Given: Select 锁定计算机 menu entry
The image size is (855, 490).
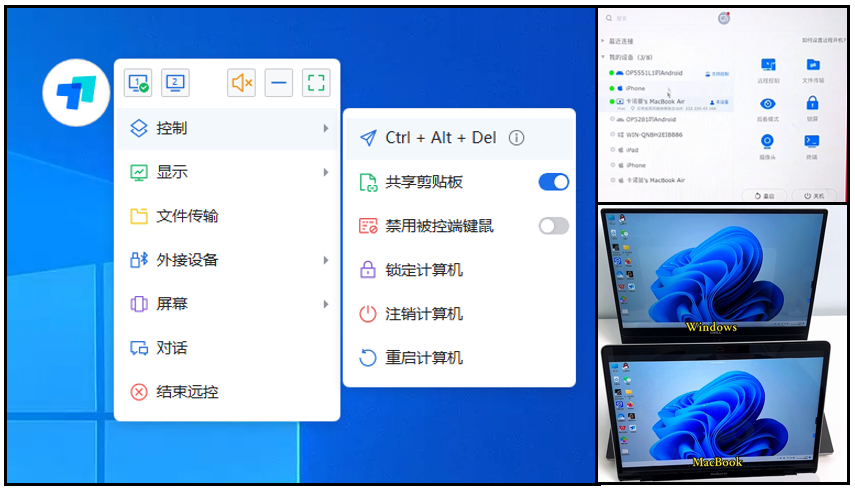Looking at the screenshot, I should tap(424, 270).
